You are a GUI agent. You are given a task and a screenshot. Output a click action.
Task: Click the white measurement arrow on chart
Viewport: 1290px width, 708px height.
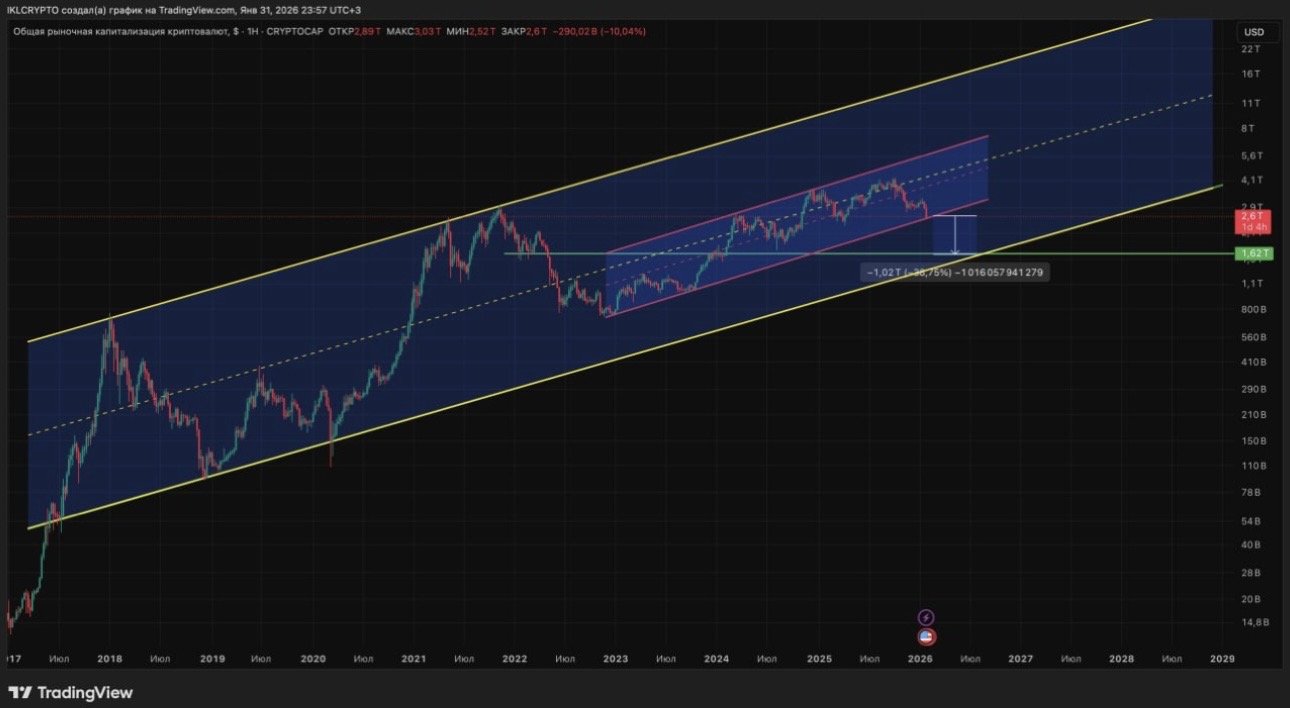956,235
